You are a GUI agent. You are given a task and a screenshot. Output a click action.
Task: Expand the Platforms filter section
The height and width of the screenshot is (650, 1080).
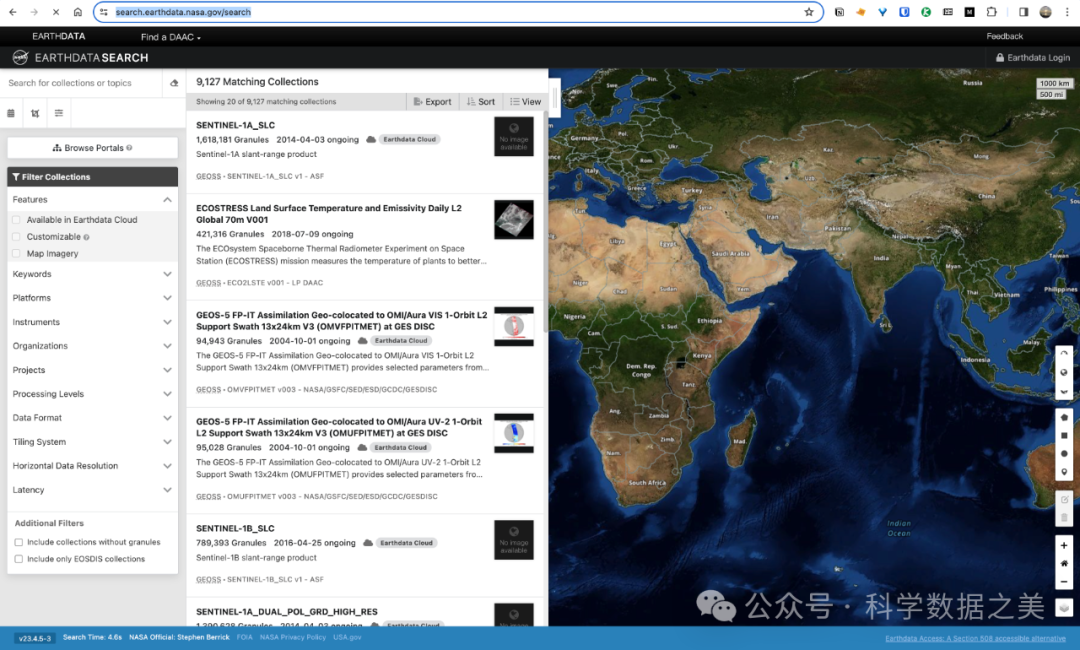(92, 298)
